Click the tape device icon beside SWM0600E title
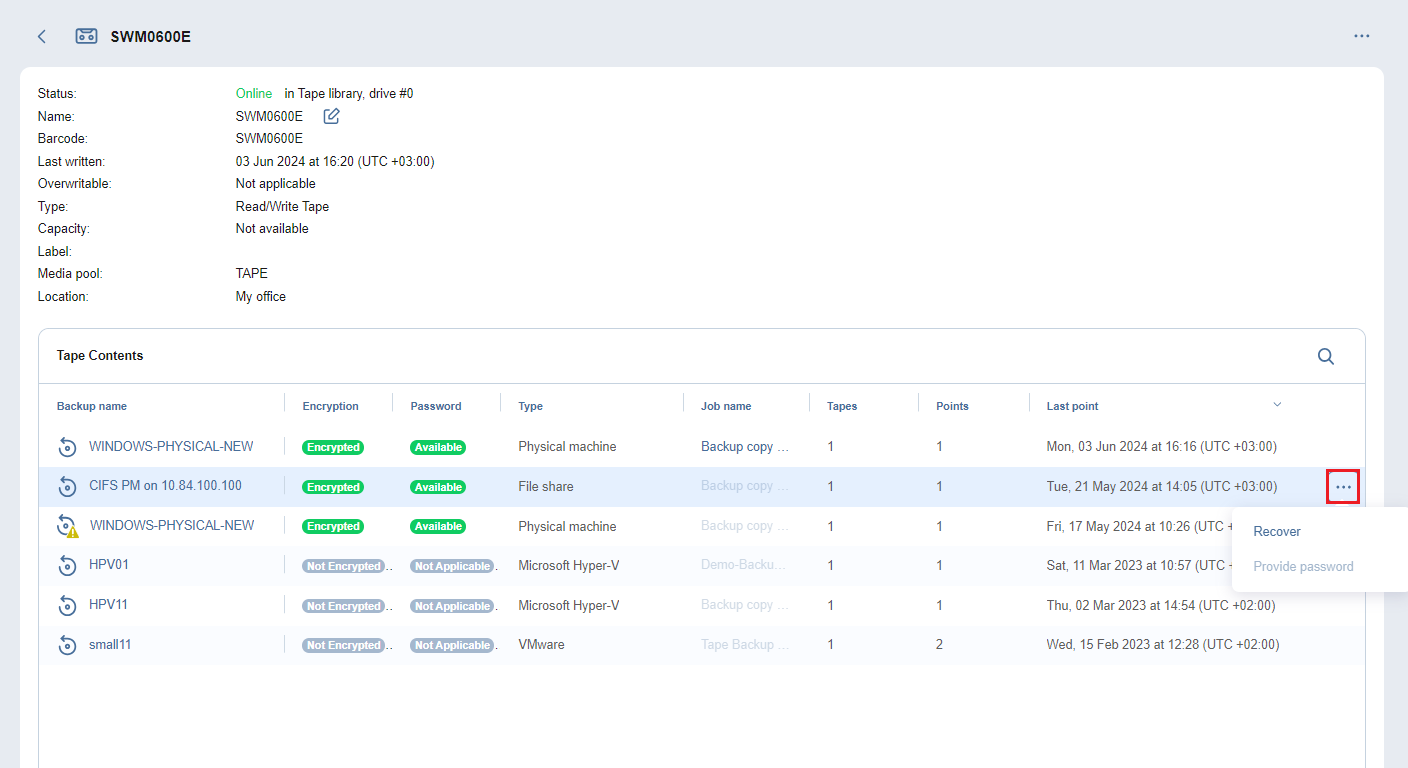Image resolution: width=1408 pixels, height=768 pixels. [86, 35]
